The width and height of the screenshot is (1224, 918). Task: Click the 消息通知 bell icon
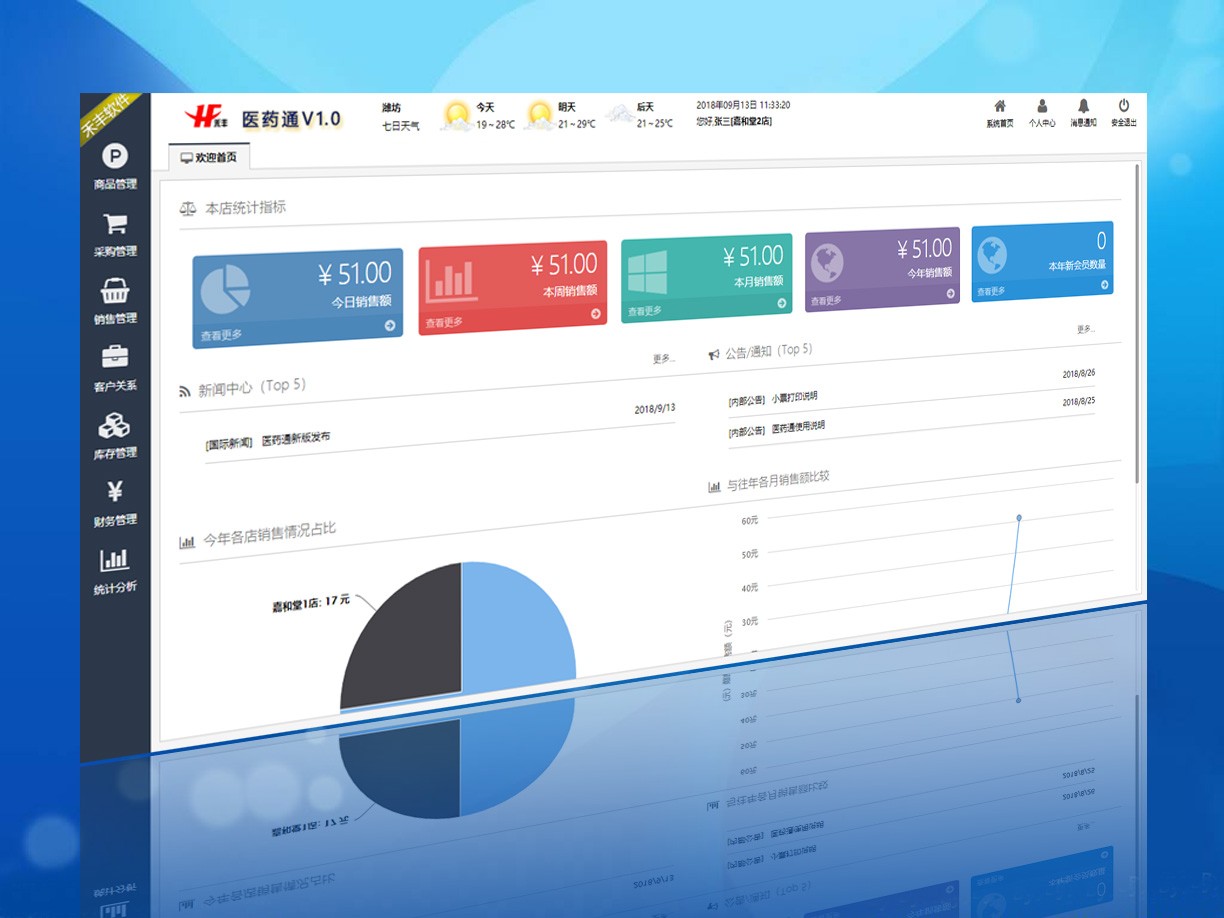click(x=1083, y=106)
